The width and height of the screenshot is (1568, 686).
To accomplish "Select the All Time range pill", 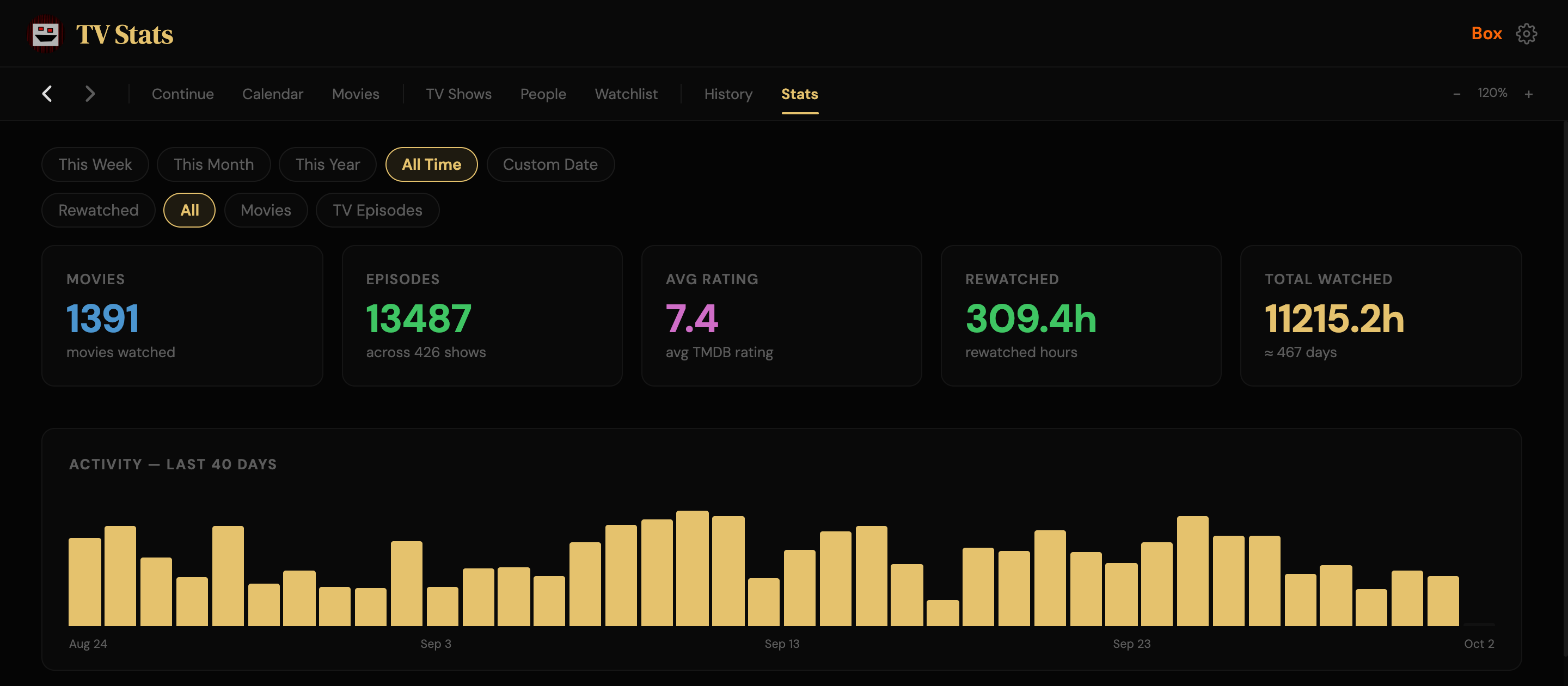I will pos(432,164).
